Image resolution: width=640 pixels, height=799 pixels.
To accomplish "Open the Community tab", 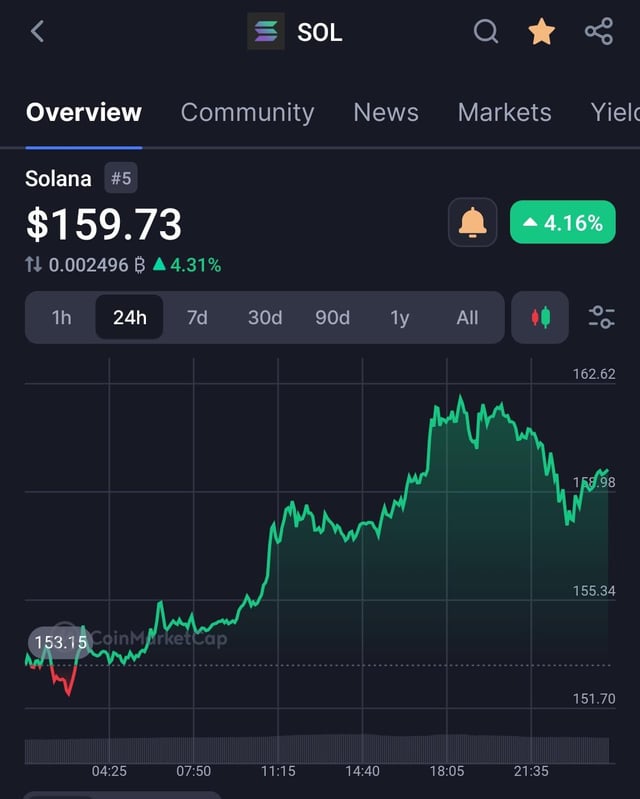I will point(247,112).
